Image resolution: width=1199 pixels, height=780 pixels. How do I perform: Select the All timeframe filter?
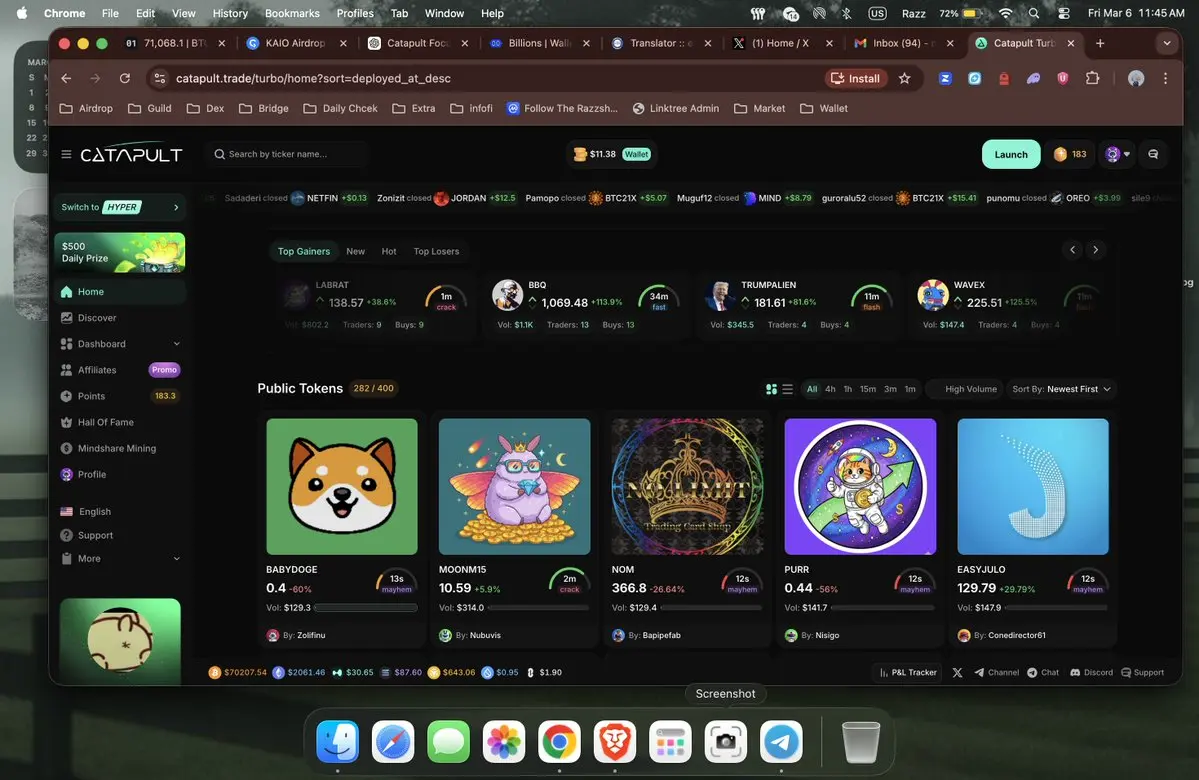coord(812,389)
